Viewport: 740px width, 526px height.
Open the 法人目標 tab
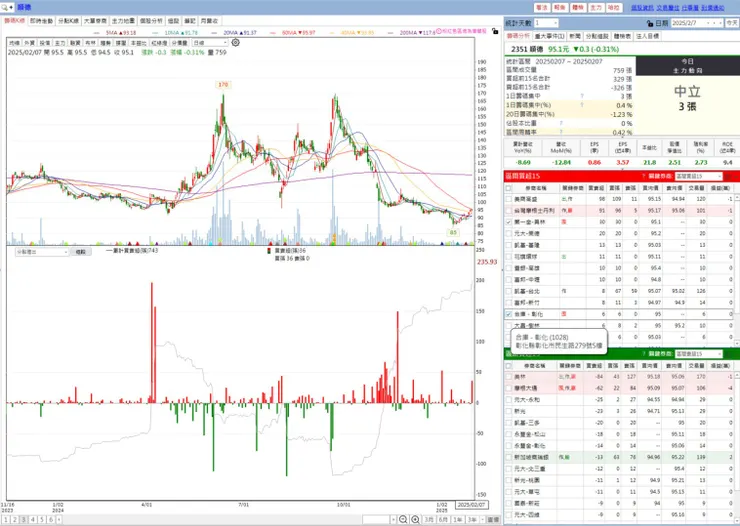point(647,36)
